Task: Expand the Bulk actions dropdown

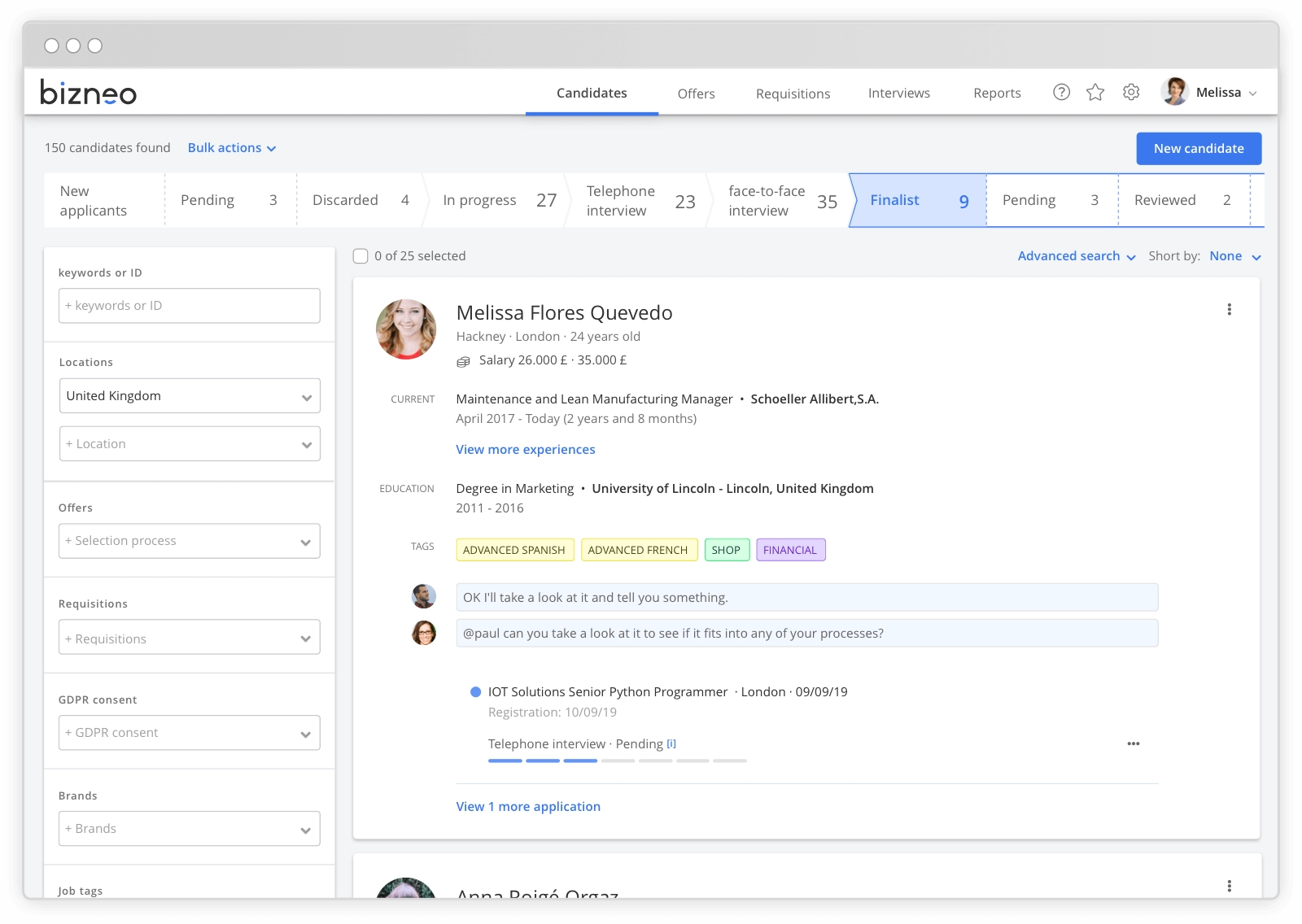Action: [232, 148]
